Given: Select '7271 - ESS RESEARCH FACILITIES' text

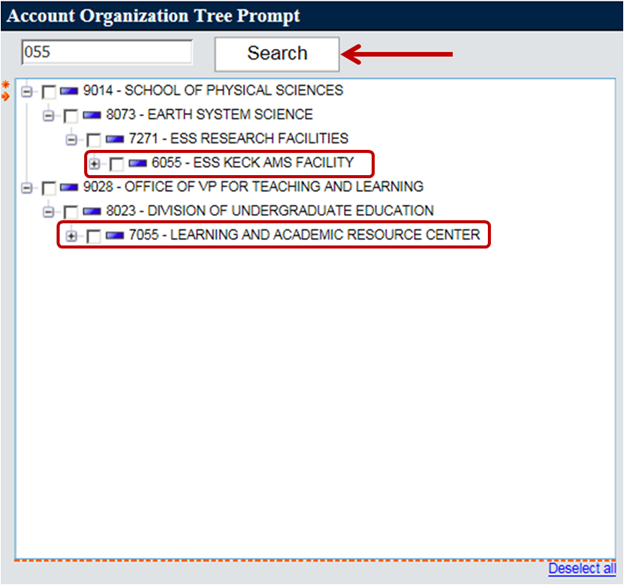Looking at the screenshot, I should point(238,138).
